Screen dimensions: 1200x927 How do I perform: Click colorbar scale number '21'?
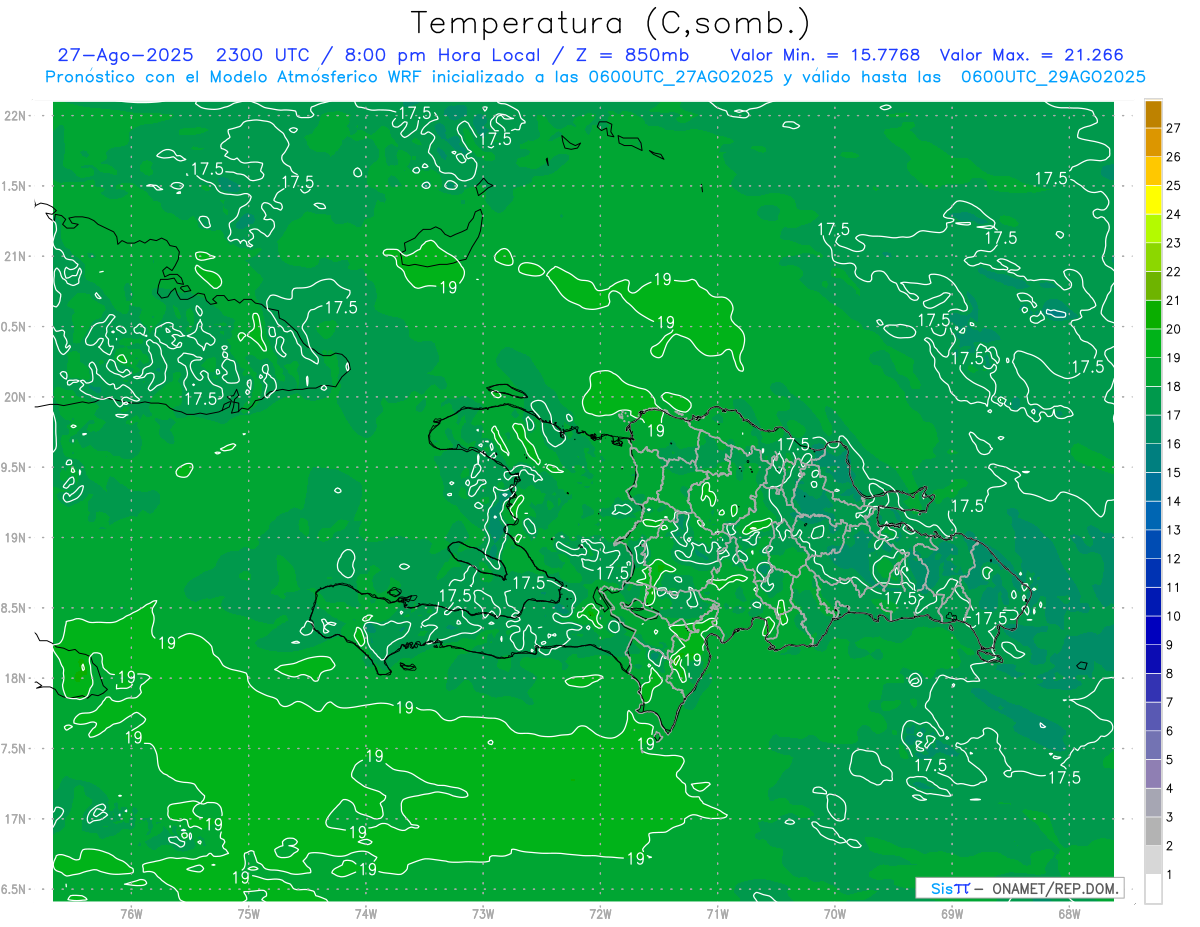coord(1174,300)
